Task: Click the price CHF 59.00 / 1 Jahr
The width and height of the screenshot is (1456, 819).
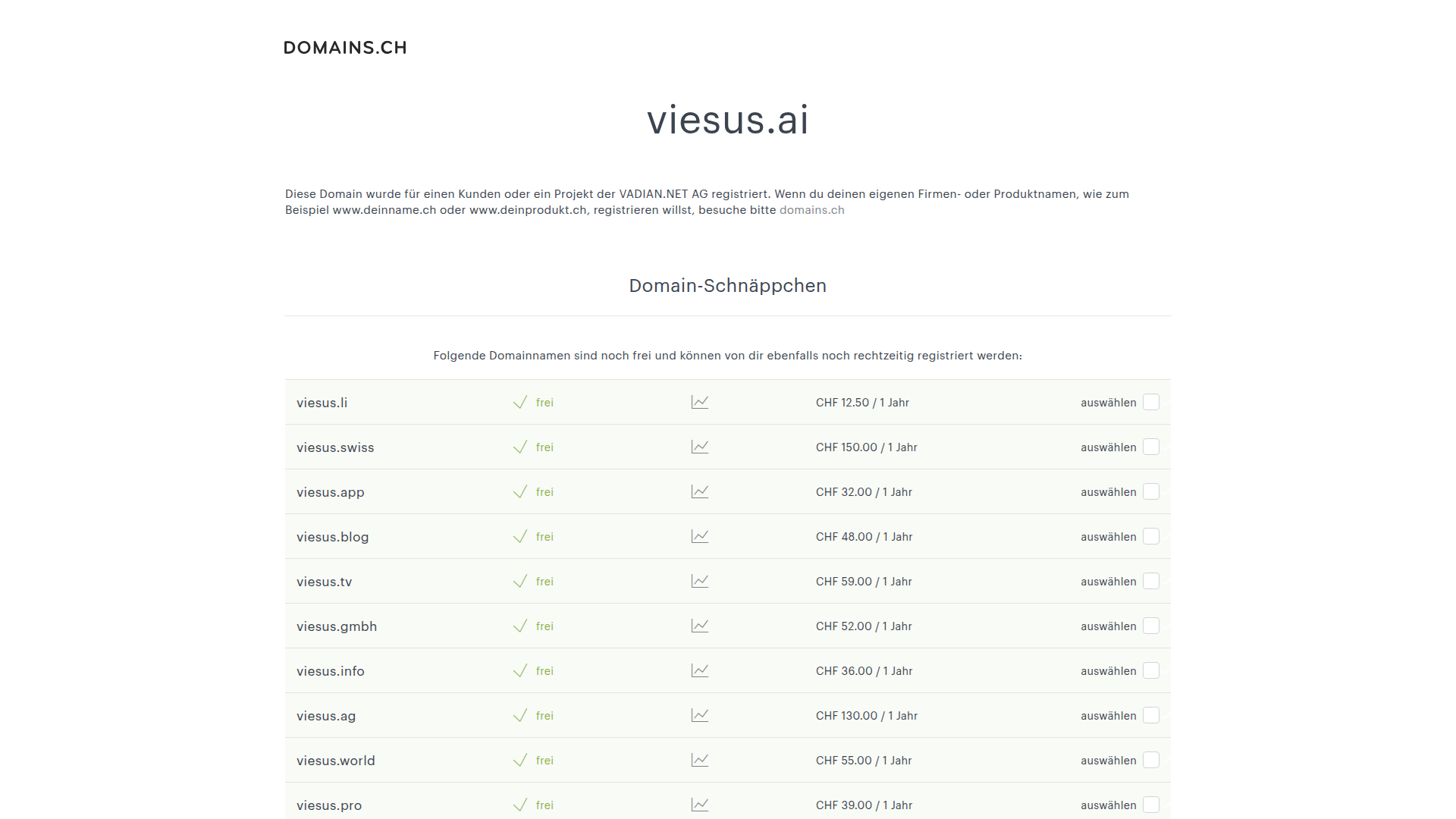Action: 864,582
